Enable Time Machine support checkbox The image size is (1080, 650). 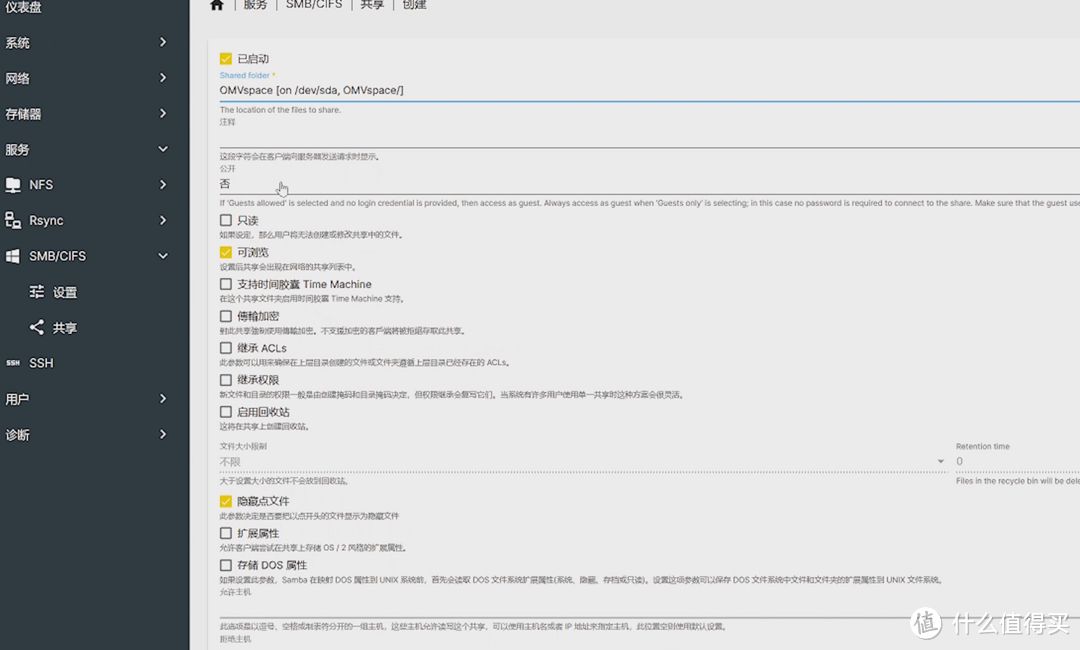click(x=225, y=284)
